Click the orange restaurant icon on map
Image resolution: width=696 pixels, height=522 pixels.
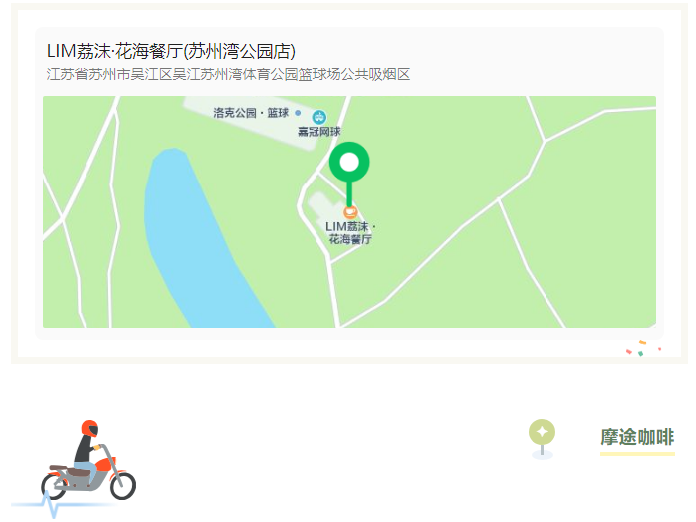click(x=350, y=212)
